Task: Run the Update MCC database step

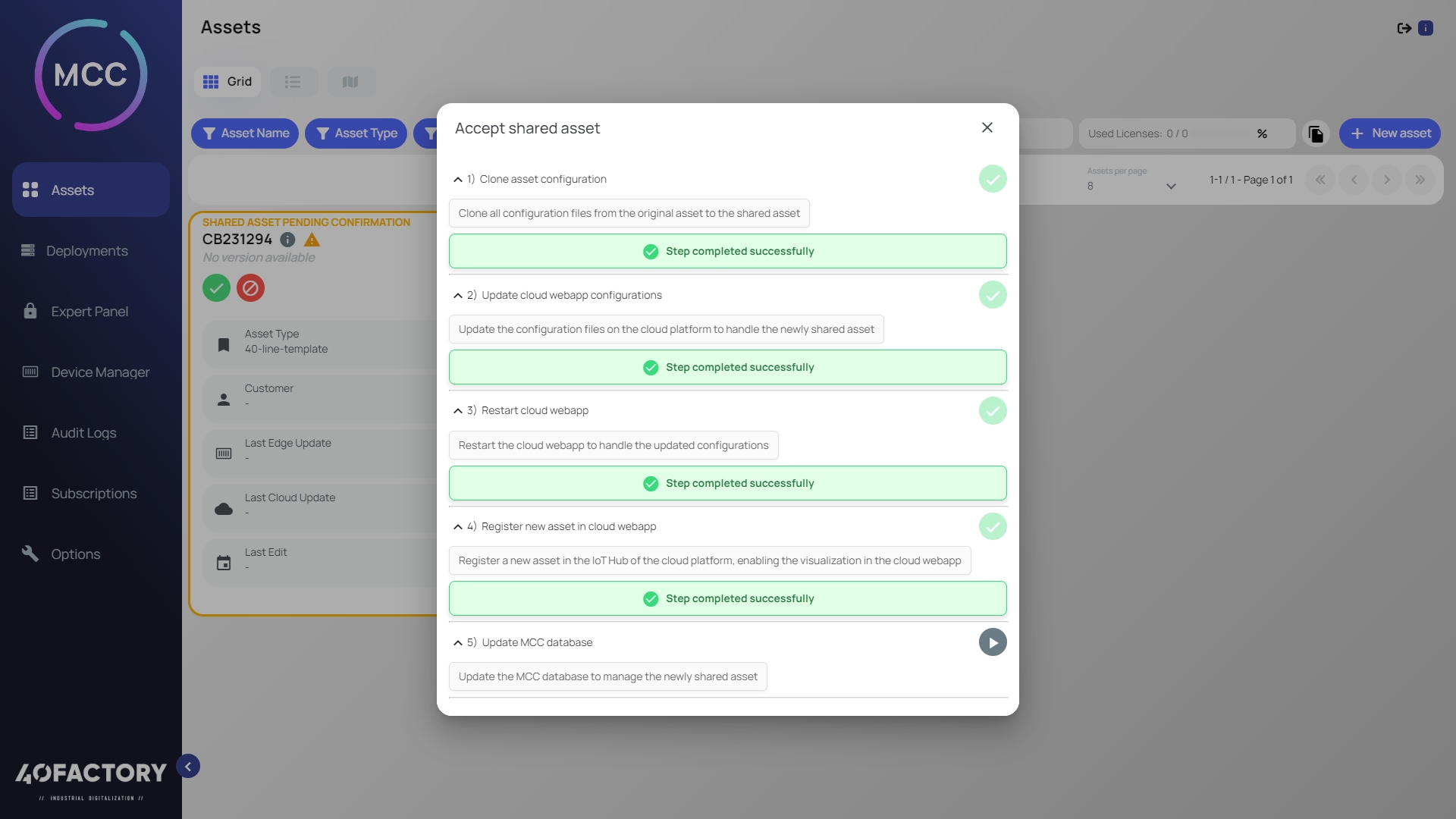Action: pyautogui.click(x=993, y=642)
